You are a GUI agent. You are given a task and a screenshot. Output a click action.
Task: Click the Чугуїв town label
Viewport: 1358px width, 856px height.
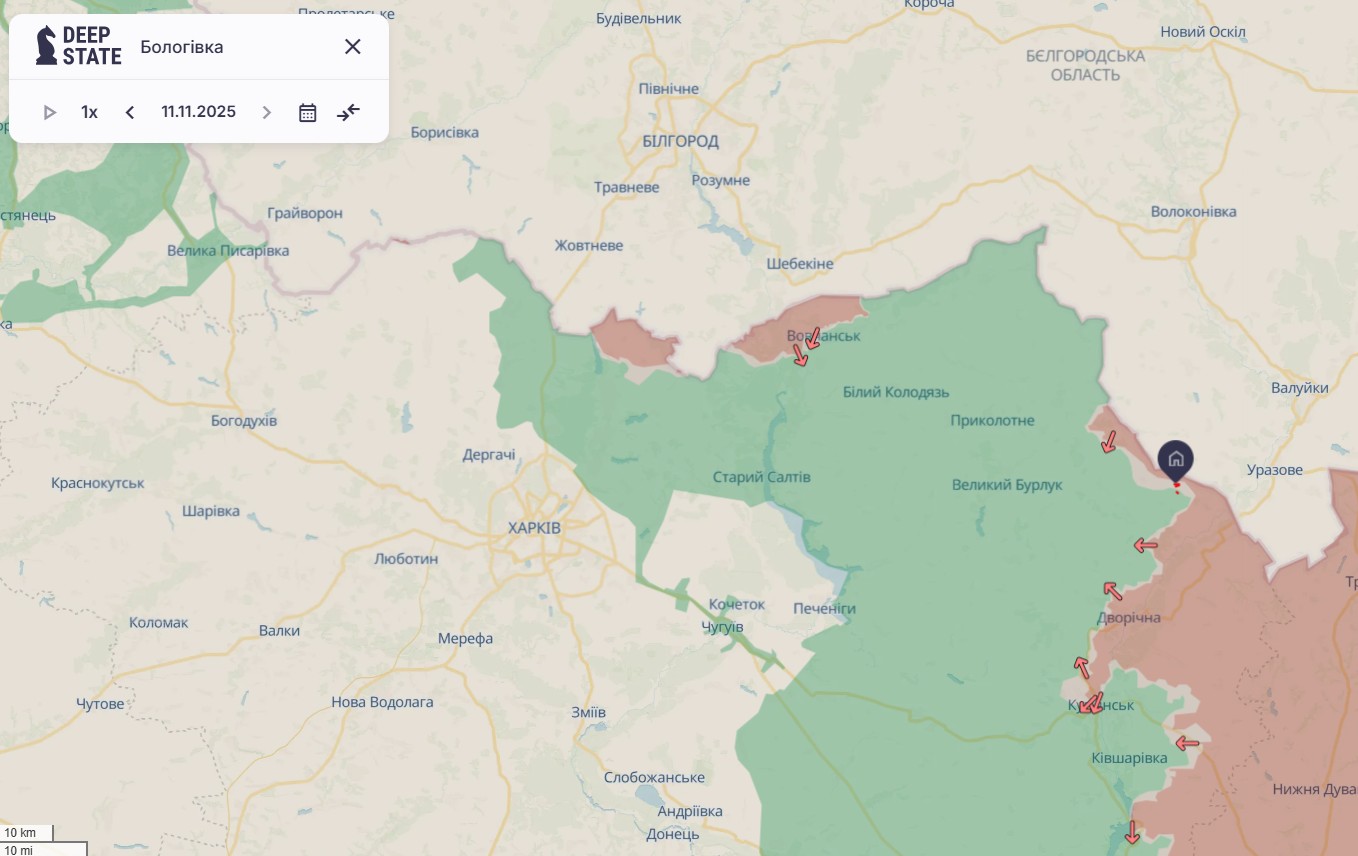[x=722, y=627]
